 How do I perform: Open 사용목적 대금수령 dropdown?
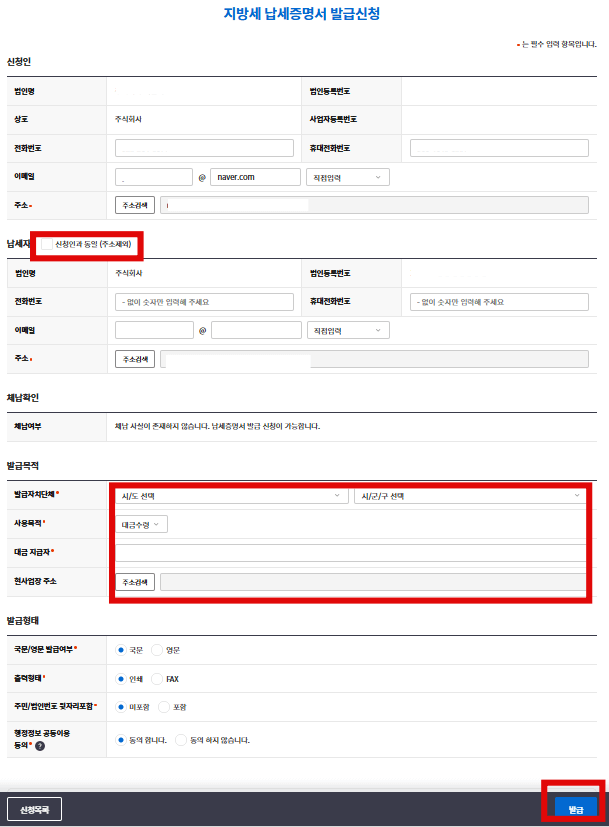(141, 524)
